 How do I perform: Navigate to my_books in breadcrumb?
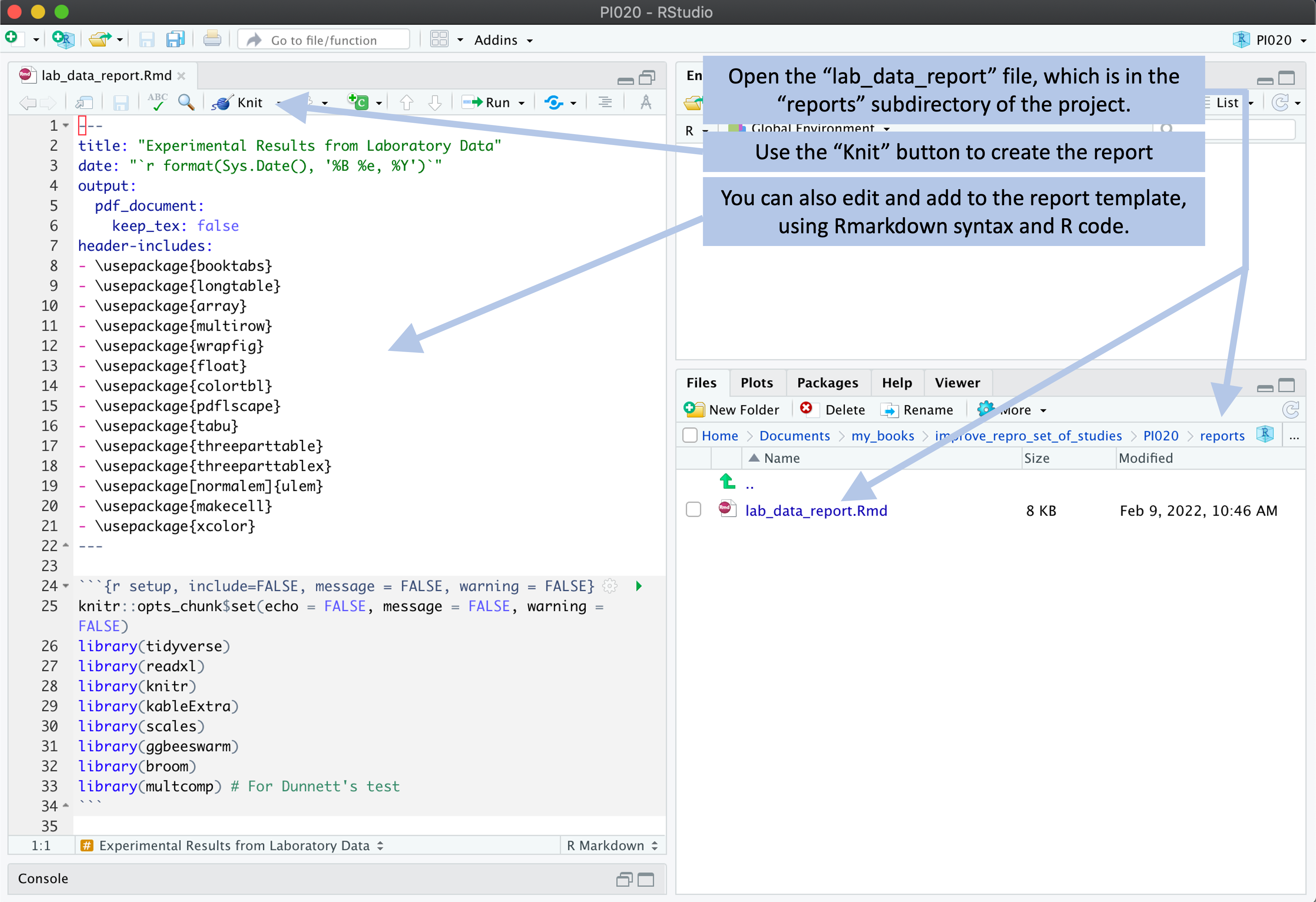click(882, 436)
